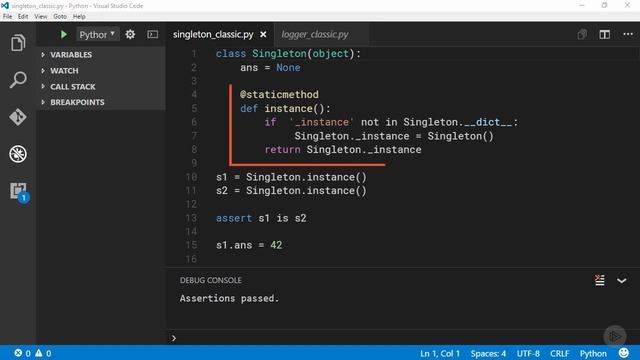Click "s1.ans = 42" code line

[249, 245]
